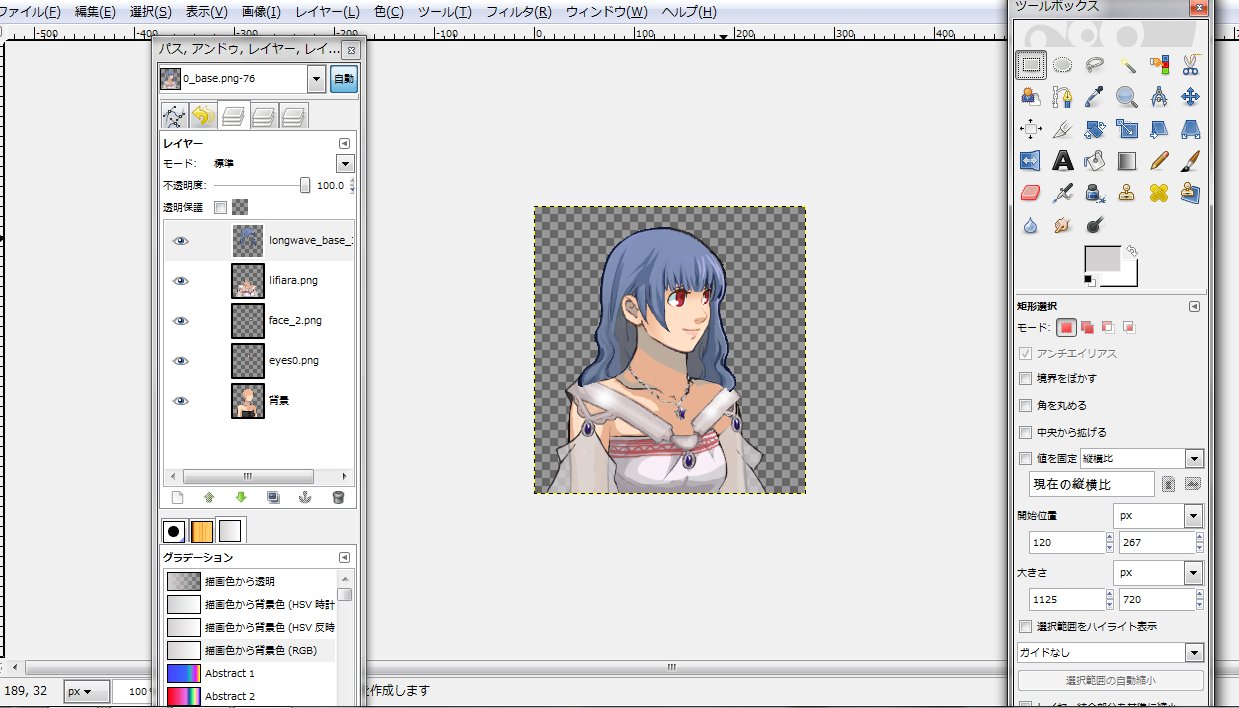This screenshot has height=708, width=1239.
Task: Enable 角を丸める checkbox
Action: tap(1025, 406)
